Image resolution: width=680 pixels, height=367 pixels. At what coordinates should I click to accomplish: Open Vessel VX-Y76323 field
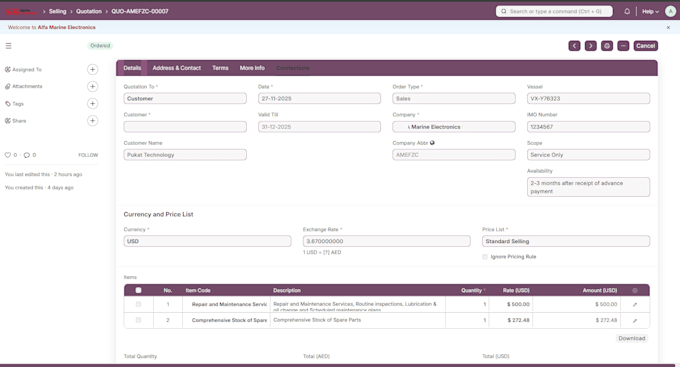[x=588, y=98]
